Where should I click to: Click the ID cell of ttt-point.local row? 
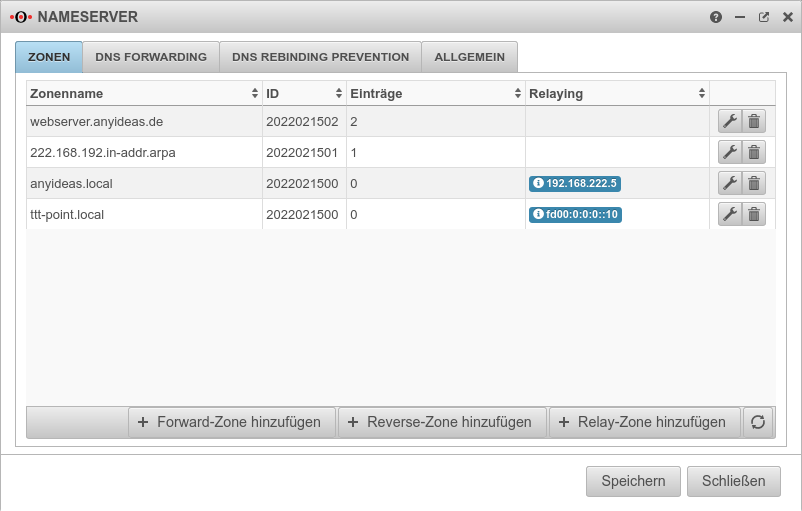pos(302,214)
